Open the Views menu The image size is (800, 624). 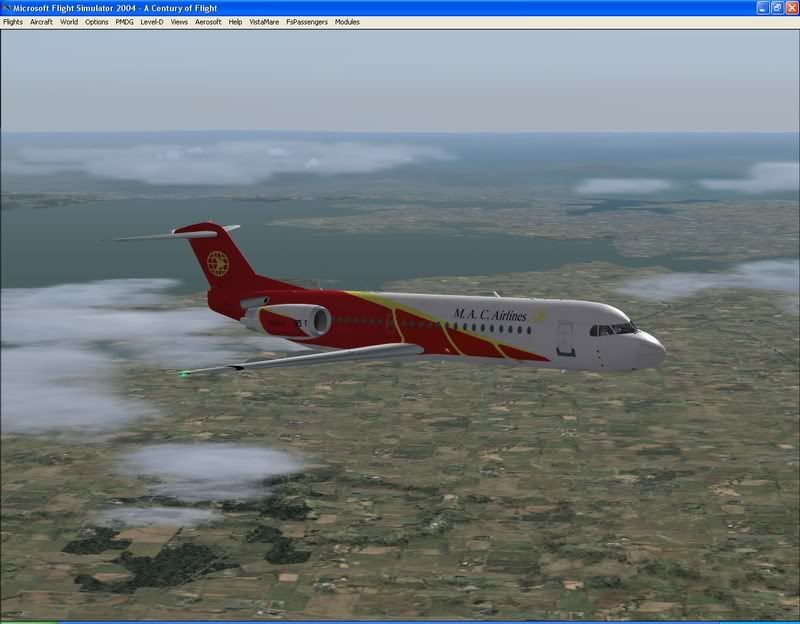pos(179,21)
